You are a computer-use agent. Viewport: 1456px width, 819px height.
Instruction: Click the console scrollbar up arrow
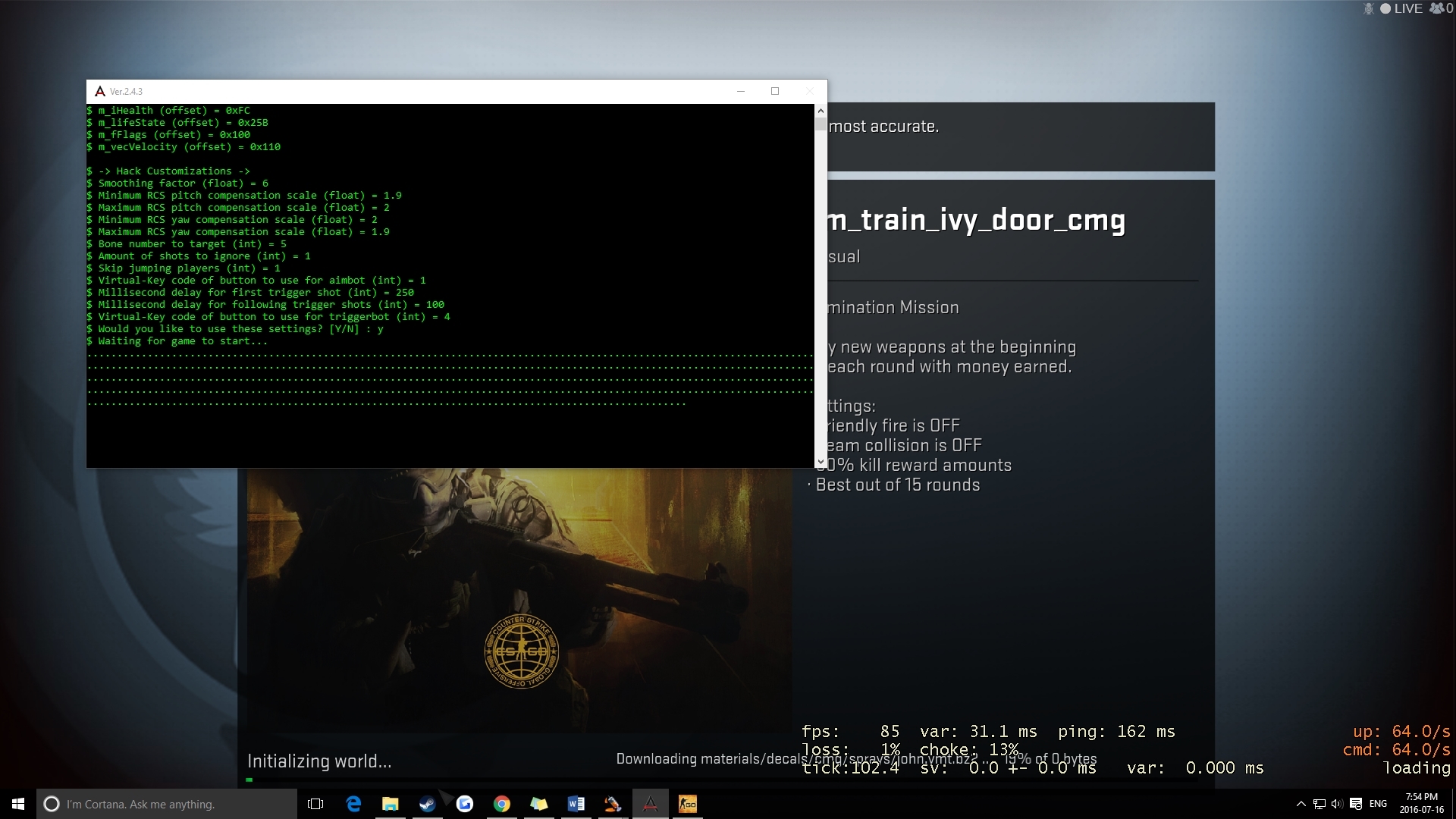(821, 111)
